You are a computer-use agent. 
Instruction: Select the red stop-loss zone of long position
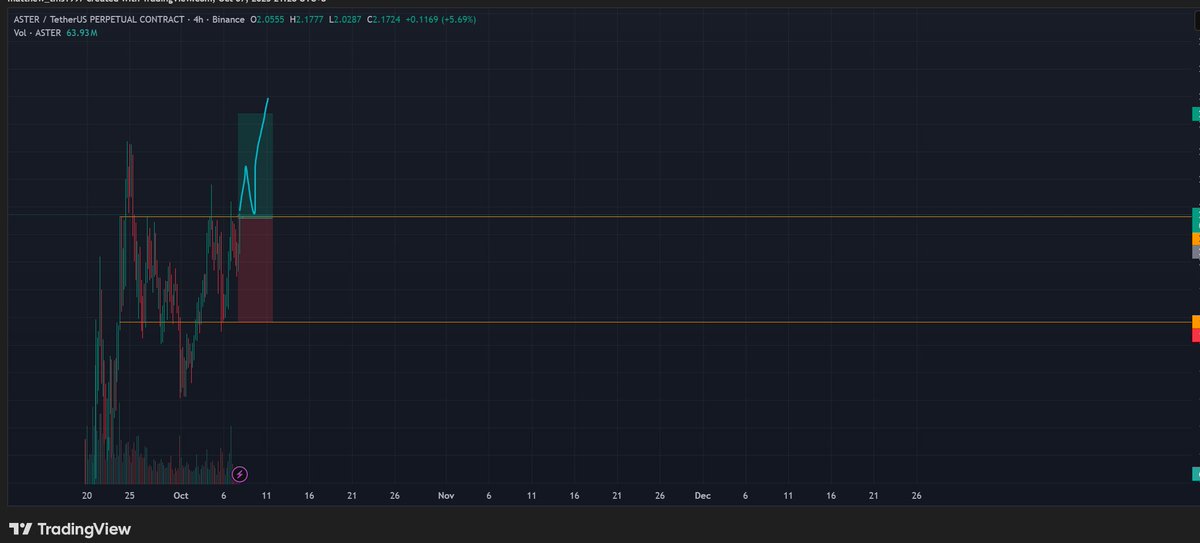coord(256,270)
